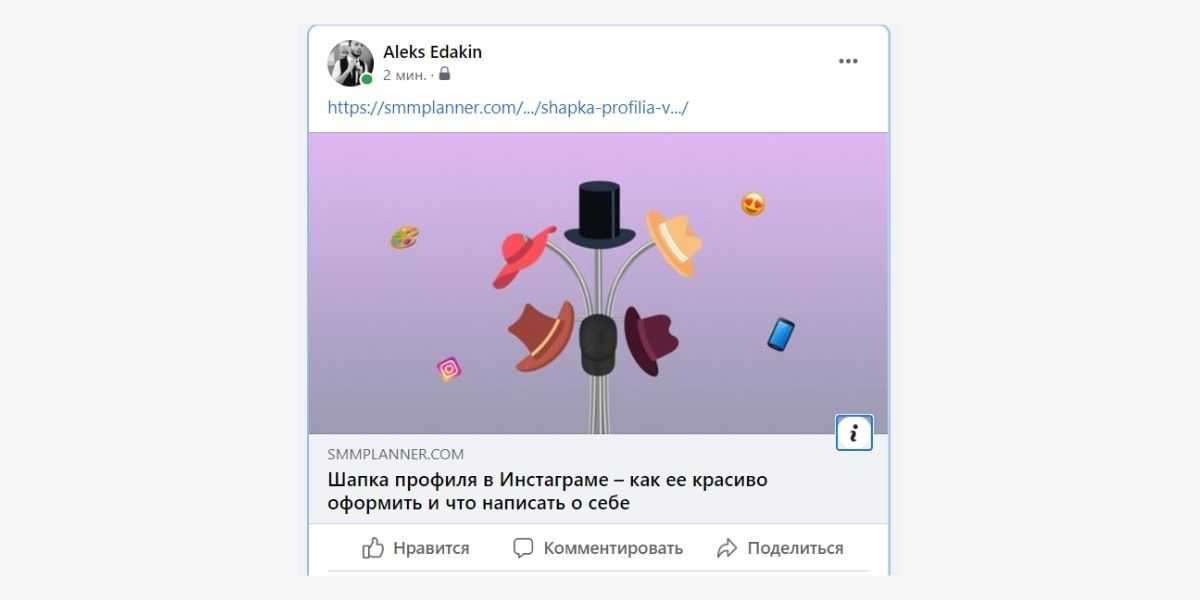Click the SMMPLANNER.COM source domain label
The width and height of the screenshot is (1200, 600).
coord(395,454)
